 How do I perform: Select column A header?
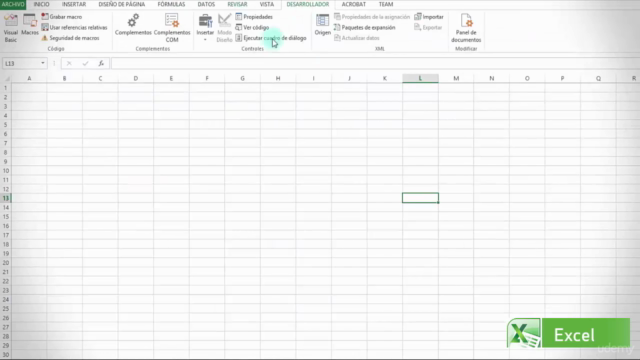29,78
